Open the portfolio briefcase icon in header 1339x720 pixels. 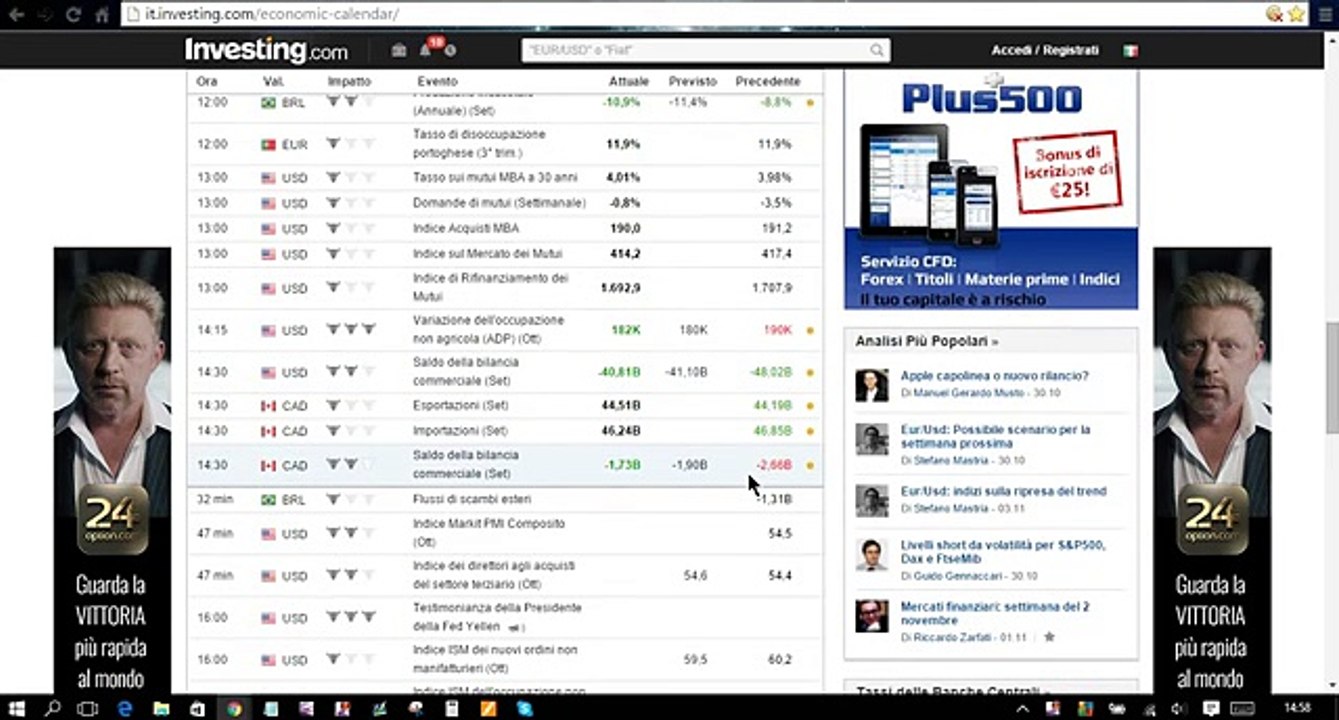click(x=399, y=50)
